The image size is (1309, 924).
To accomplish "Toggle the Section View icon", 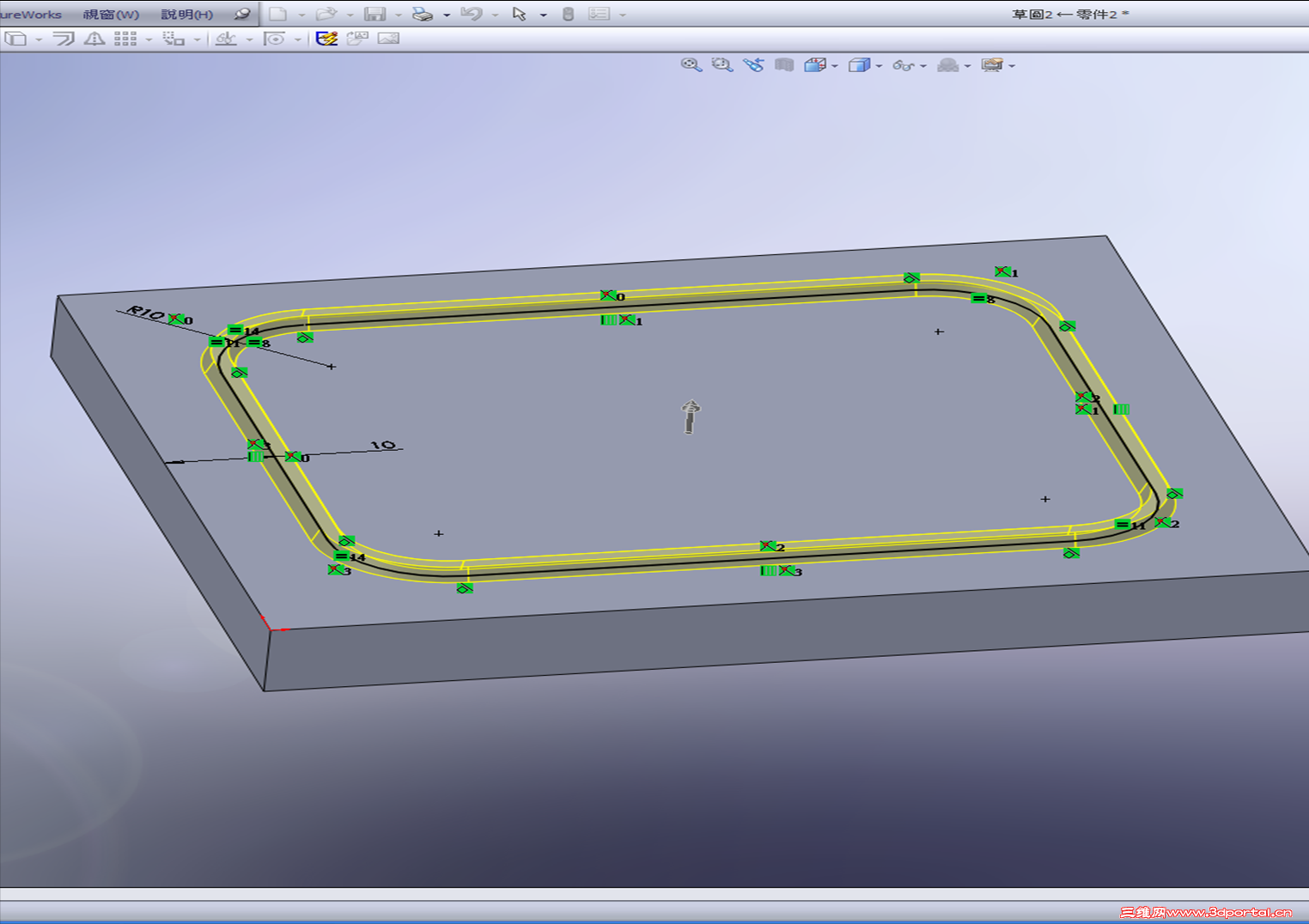I will (x=784, y=65).
